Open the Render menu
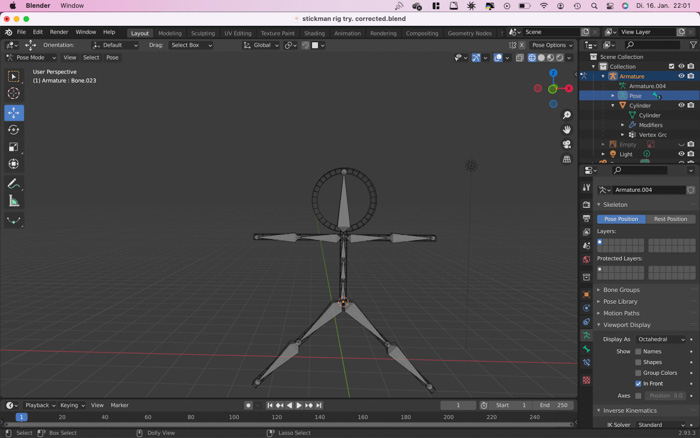The height and width of the screenshot is (438, 700). (x=59, y=32)
